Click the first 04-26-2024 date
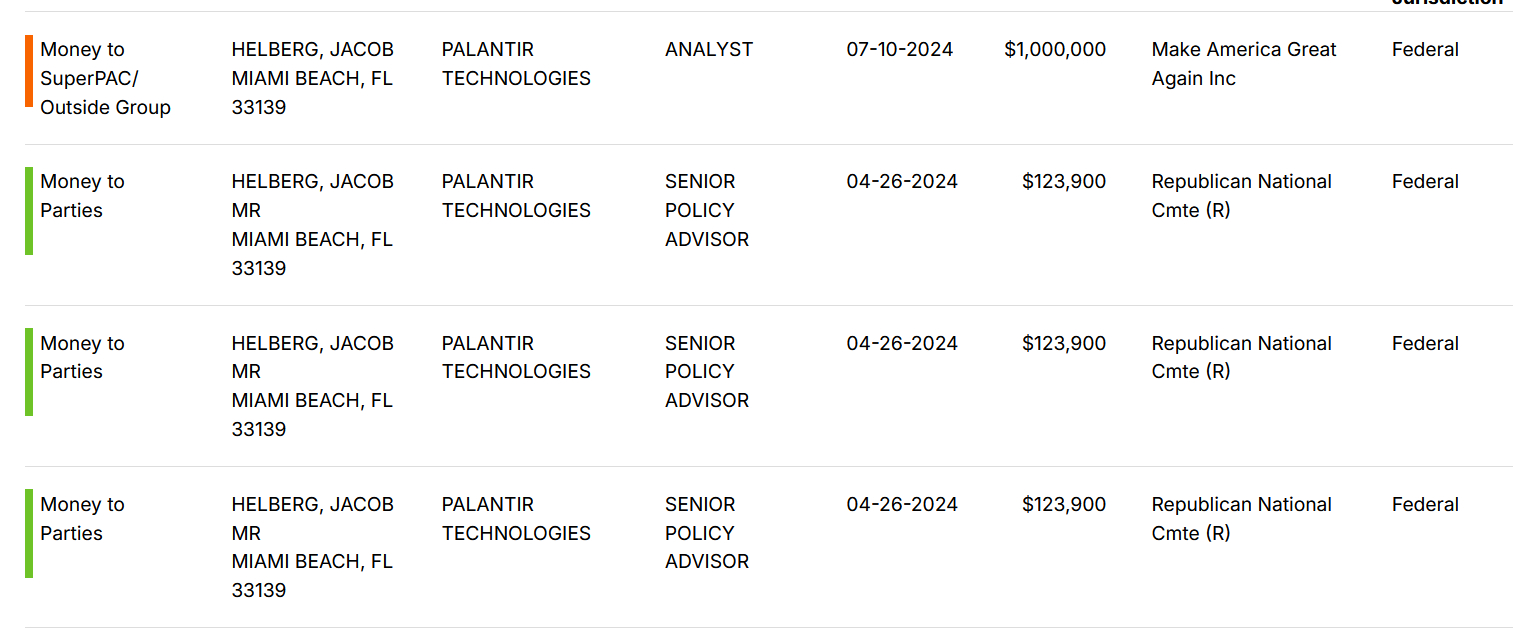 901,182
